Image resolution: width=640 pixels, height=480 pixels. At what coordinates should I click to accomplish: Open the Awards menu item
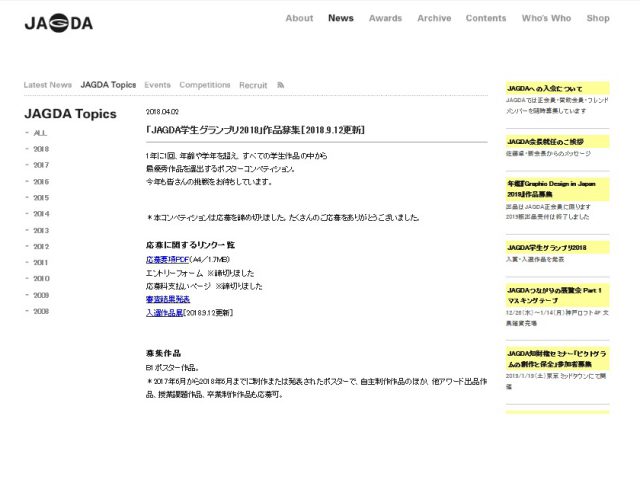click(385, 18)
